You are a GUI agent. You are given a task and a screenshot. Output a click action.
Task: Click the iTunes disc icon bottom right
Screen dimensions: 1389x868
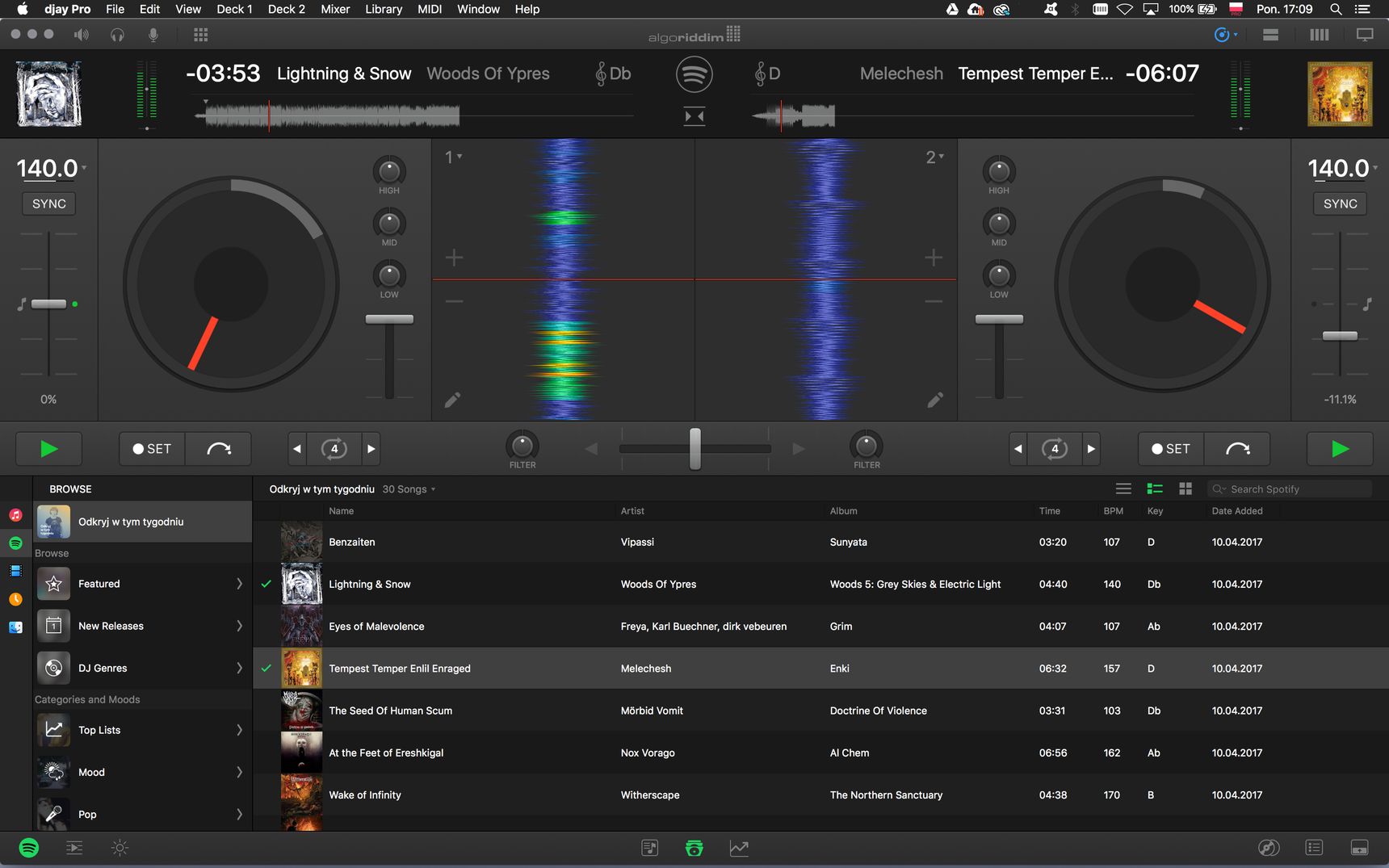click(x=1269, y=848)
